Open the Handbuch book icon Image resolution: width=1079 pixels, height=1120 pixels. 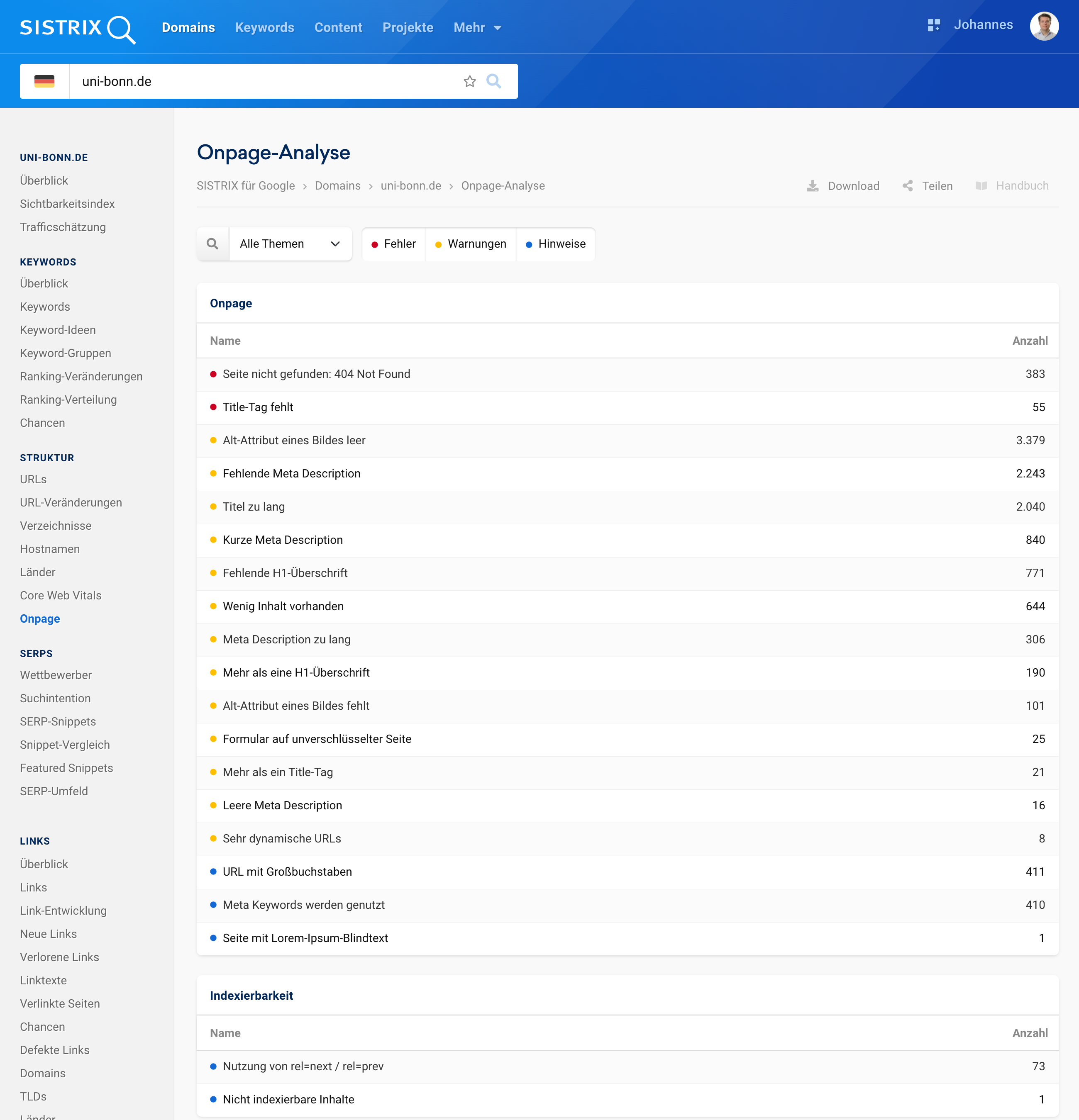tap(981, 186)
